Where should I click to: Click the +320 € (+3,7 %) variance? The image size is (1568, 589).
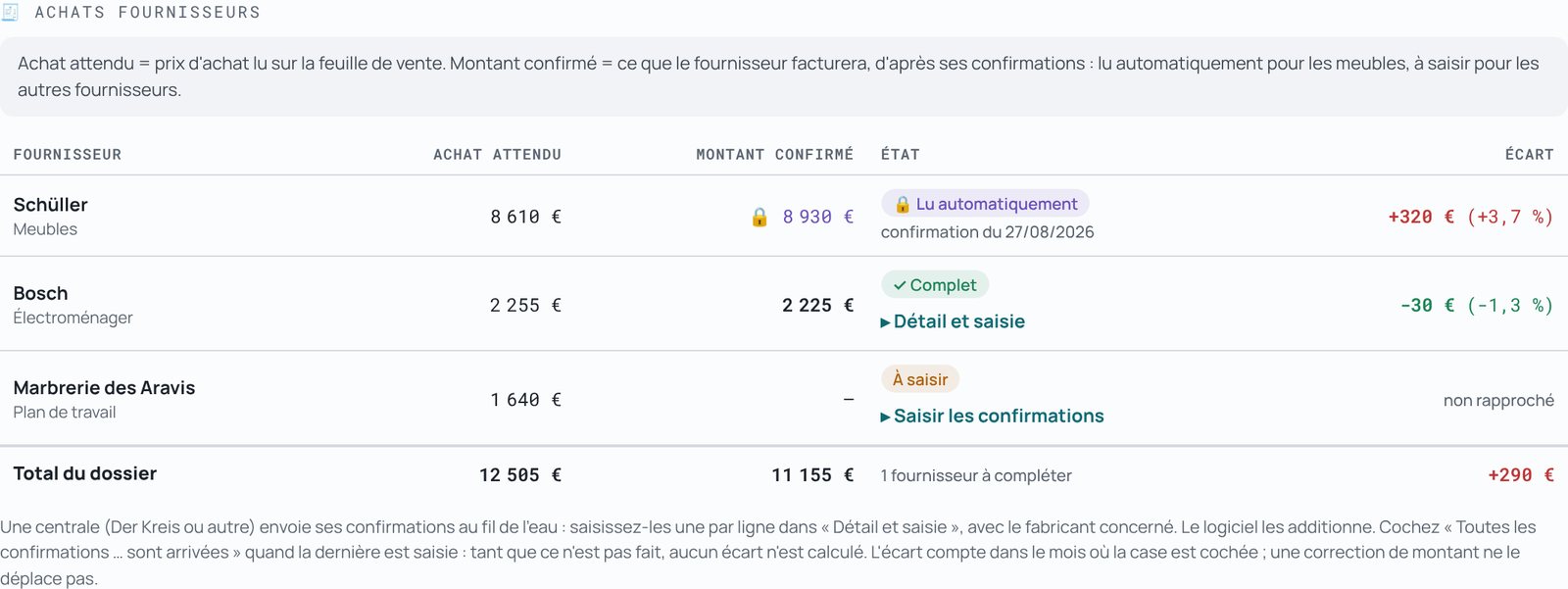pos(1470,217)
